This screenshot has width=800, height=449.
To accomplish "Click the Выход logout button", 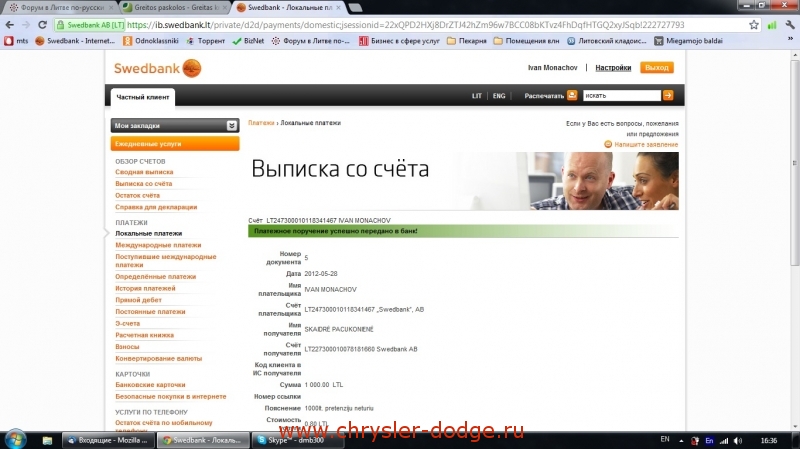I will (657, 68).
